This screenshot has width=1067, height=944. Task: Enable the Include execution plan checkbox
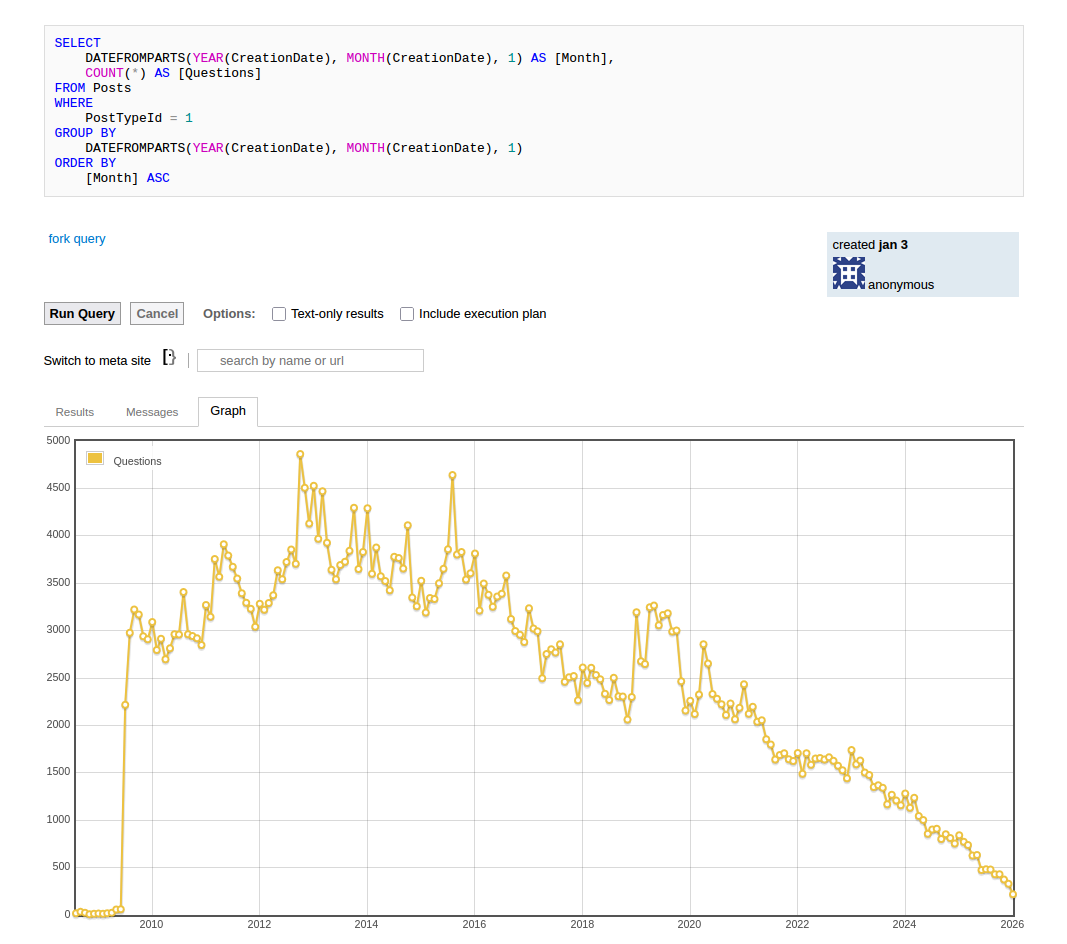pyautogui.click(x=407, y=314)
